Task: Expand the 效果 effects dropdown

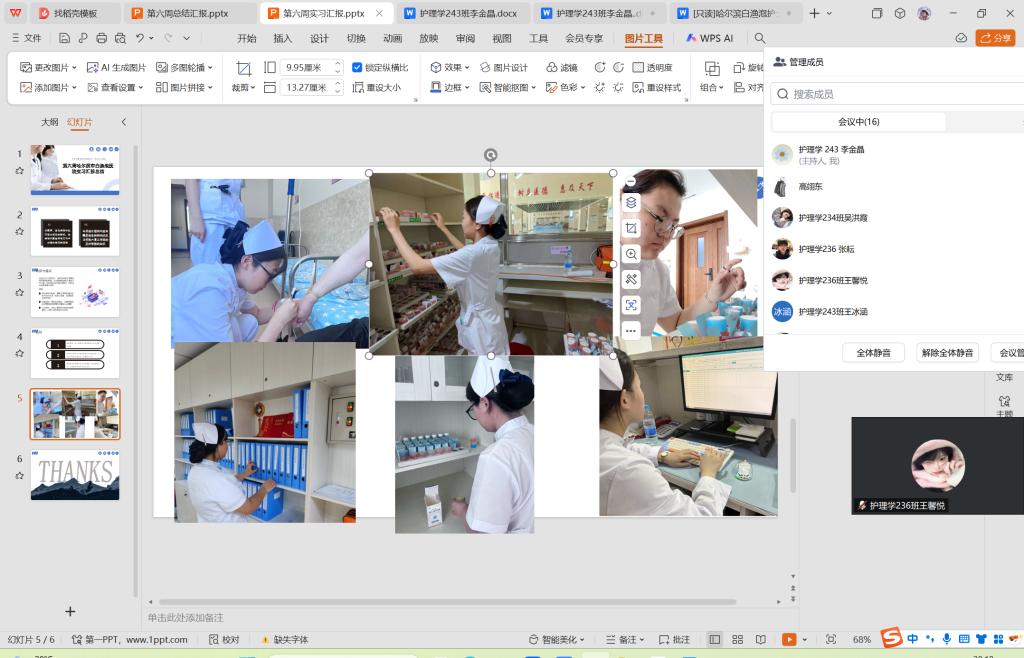Action: click(x=451, y=67)
